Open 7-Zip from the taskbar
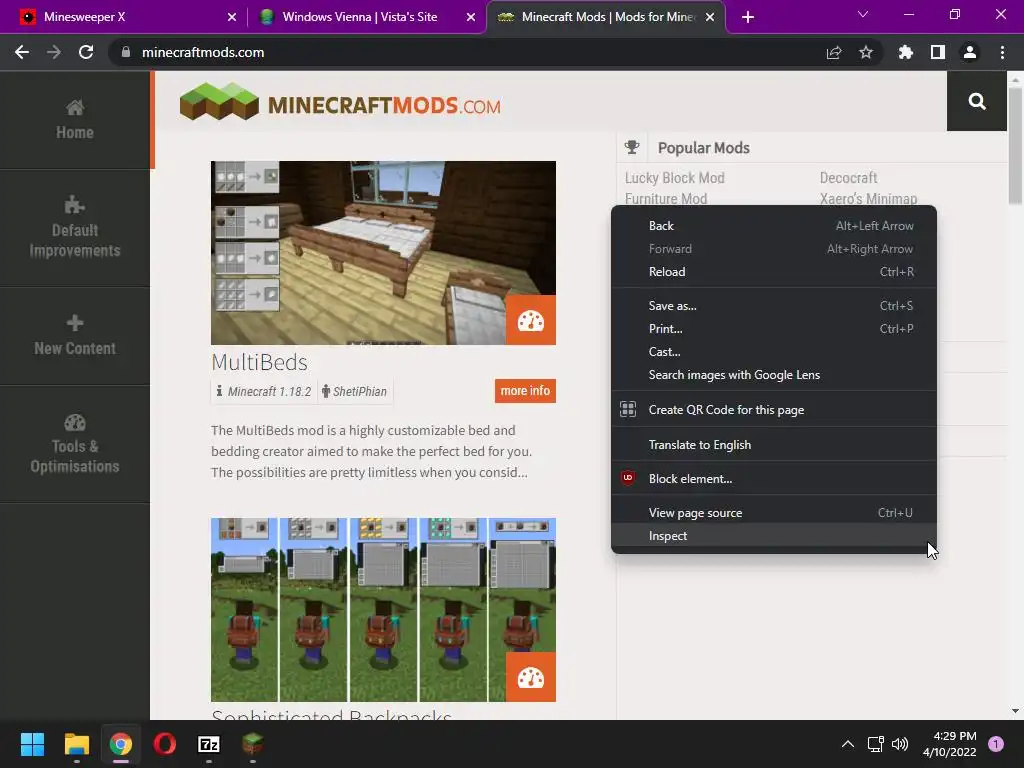Viewport: 1024px width, 768px height. point(209,744)
